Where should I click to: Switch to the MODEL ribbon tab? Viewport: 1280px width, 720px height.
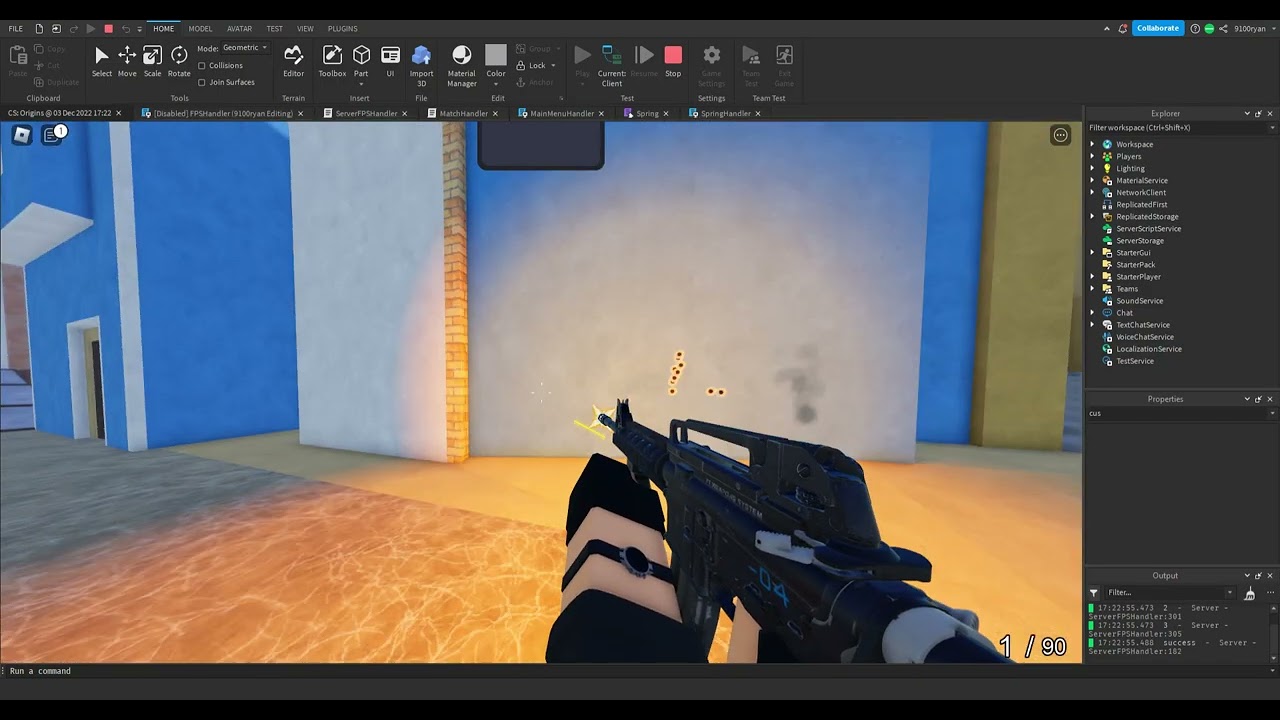point(200,28)
